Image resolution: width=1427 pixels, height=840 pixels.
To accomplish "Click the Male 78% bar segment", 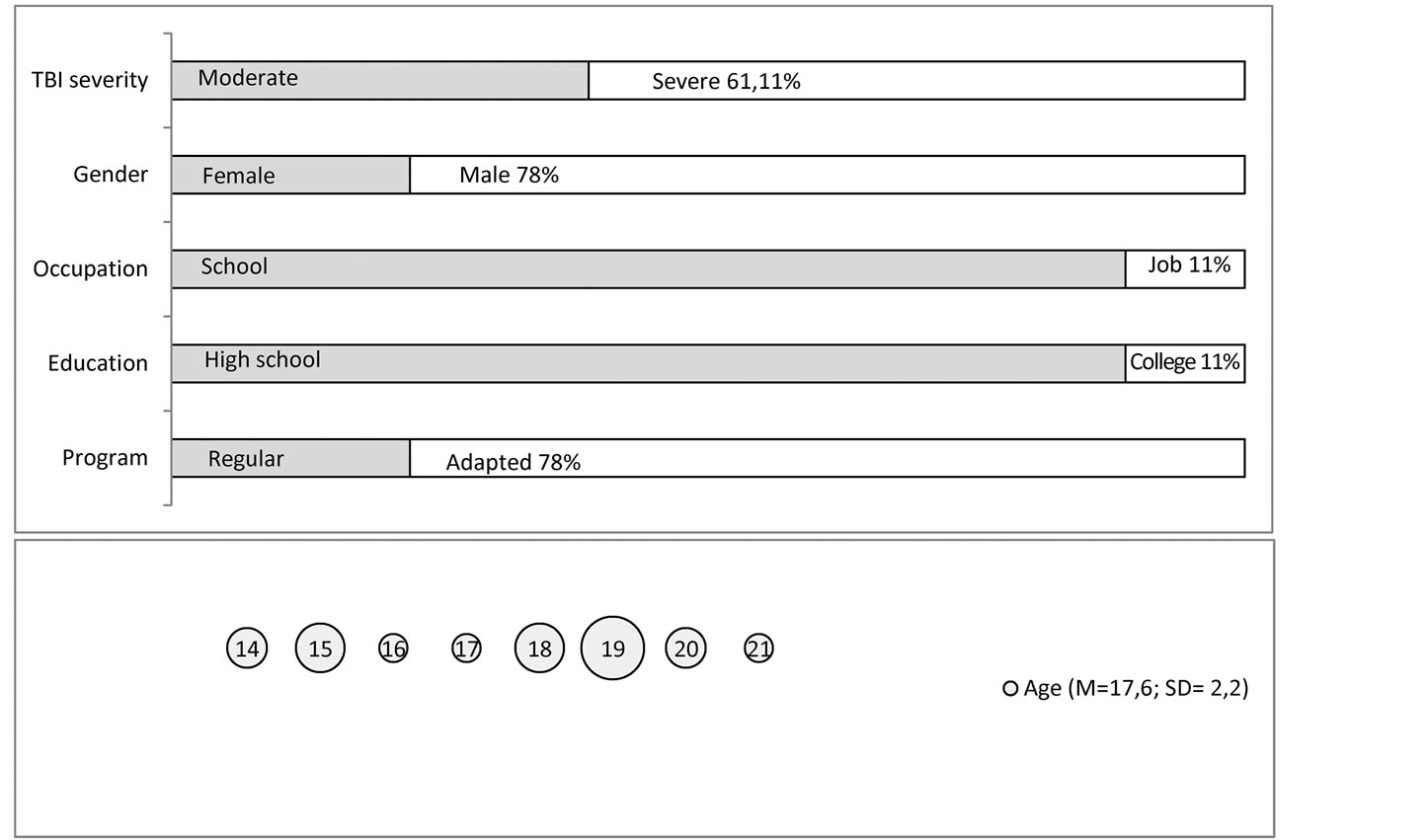I will pyautogui.click(x=828, y=175).
